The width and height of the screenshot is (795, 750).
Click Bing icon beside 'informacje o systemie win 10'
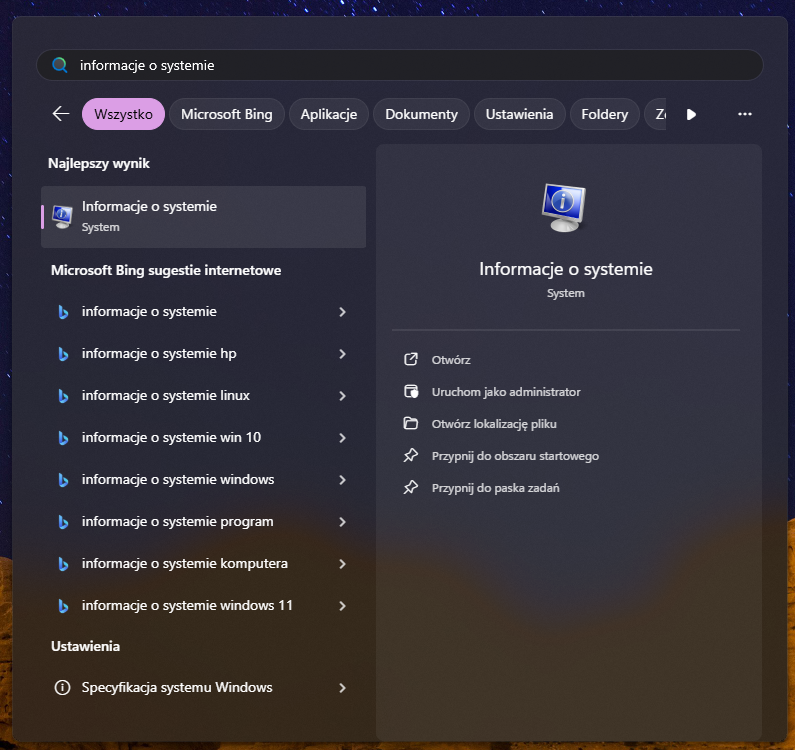click(x=63, y=438)
